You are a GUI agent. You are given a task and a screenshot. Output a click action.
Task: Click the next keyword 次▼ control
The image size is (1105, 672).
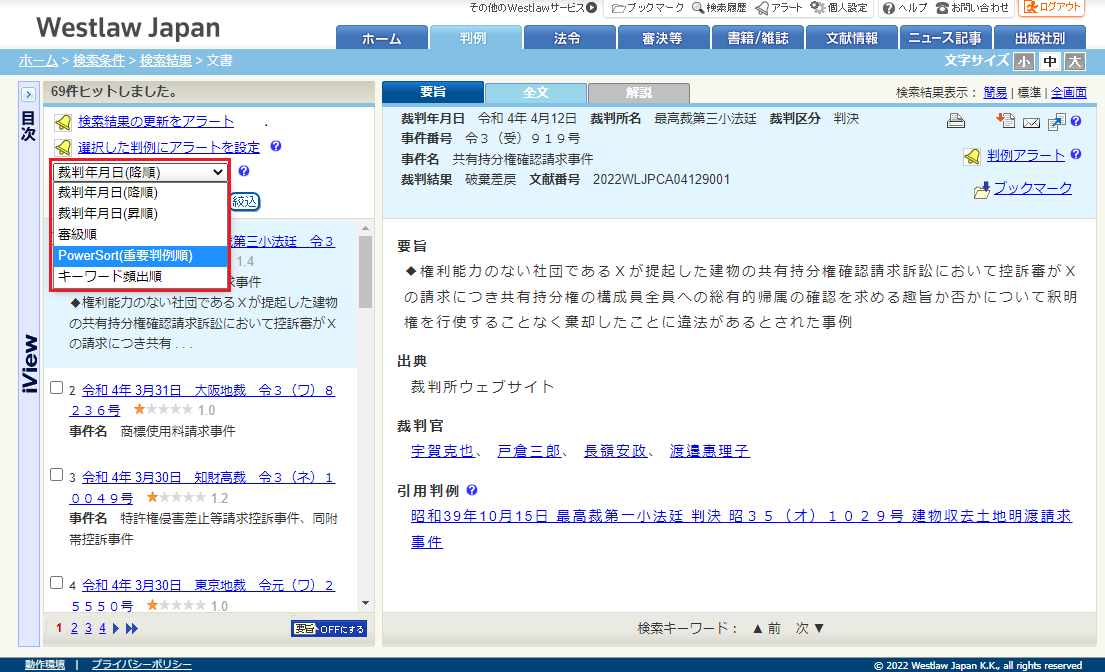pos(810,628)
